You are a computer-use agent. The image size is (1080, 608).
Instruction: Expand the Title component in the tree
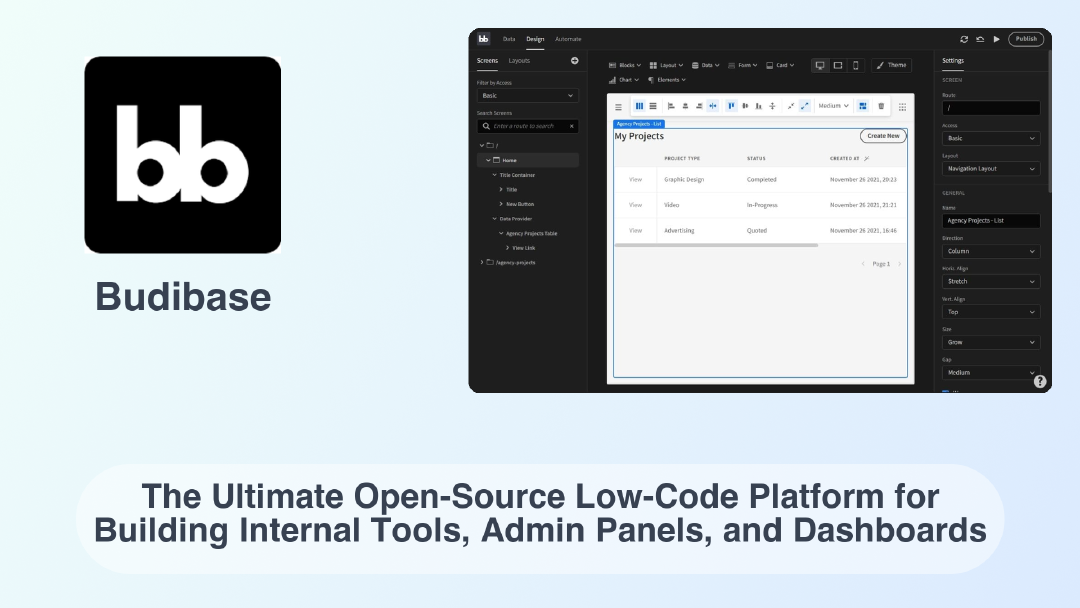coord(502,188)
